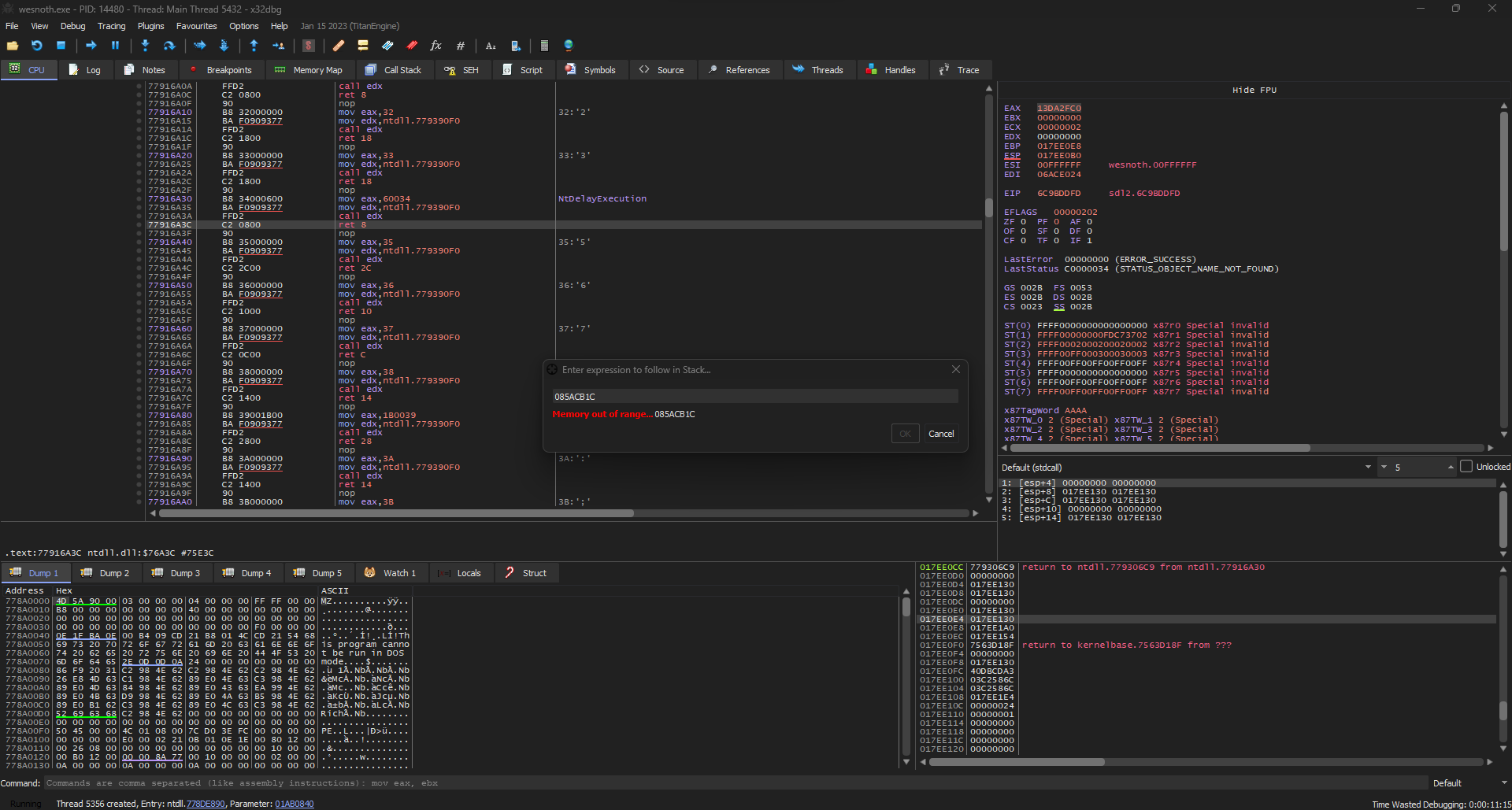Restart the debuggee with the restart icon
The image size is (1512, 810).
37,46
